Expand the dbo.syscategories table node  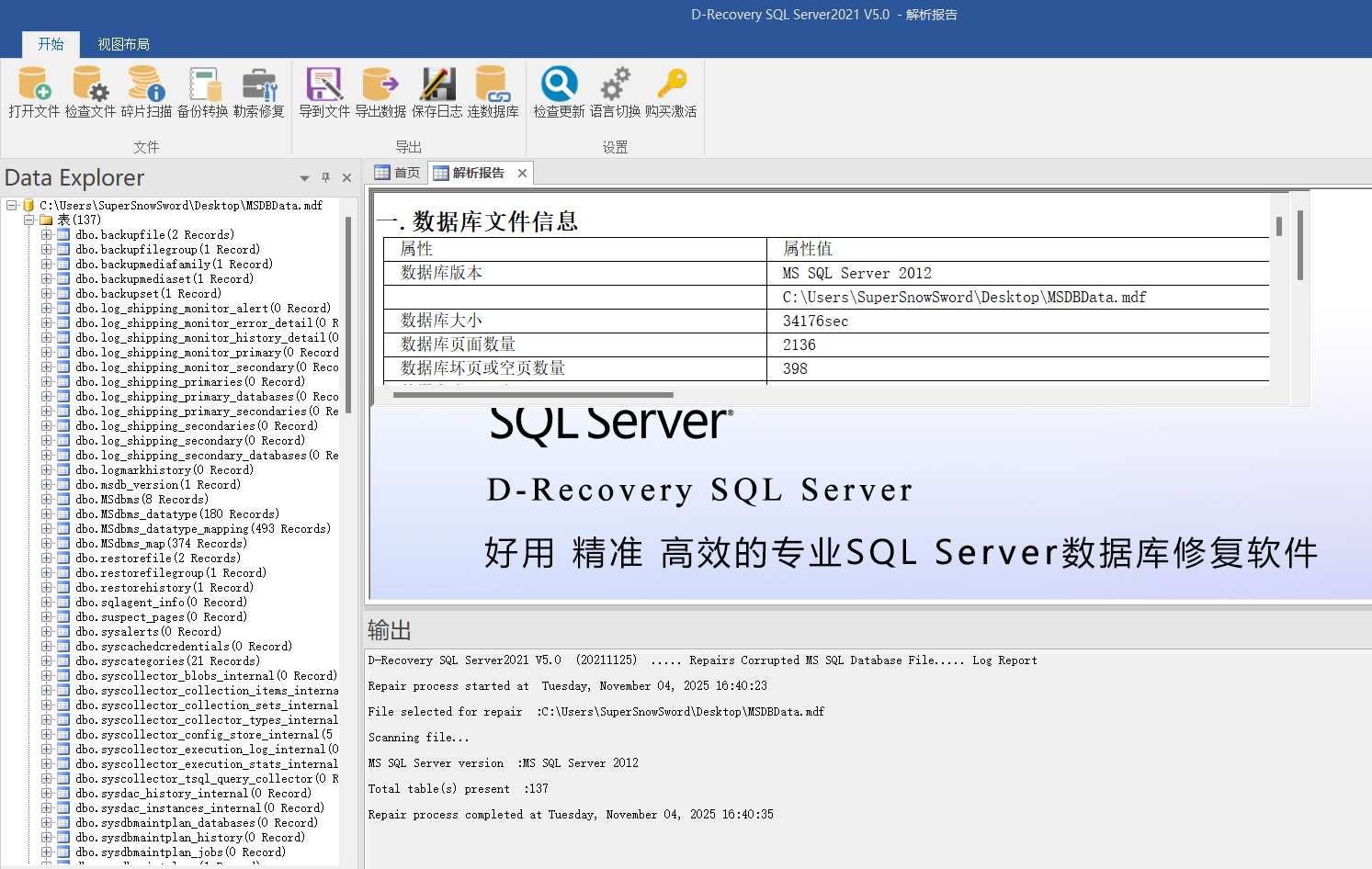(x=46, y=661)
